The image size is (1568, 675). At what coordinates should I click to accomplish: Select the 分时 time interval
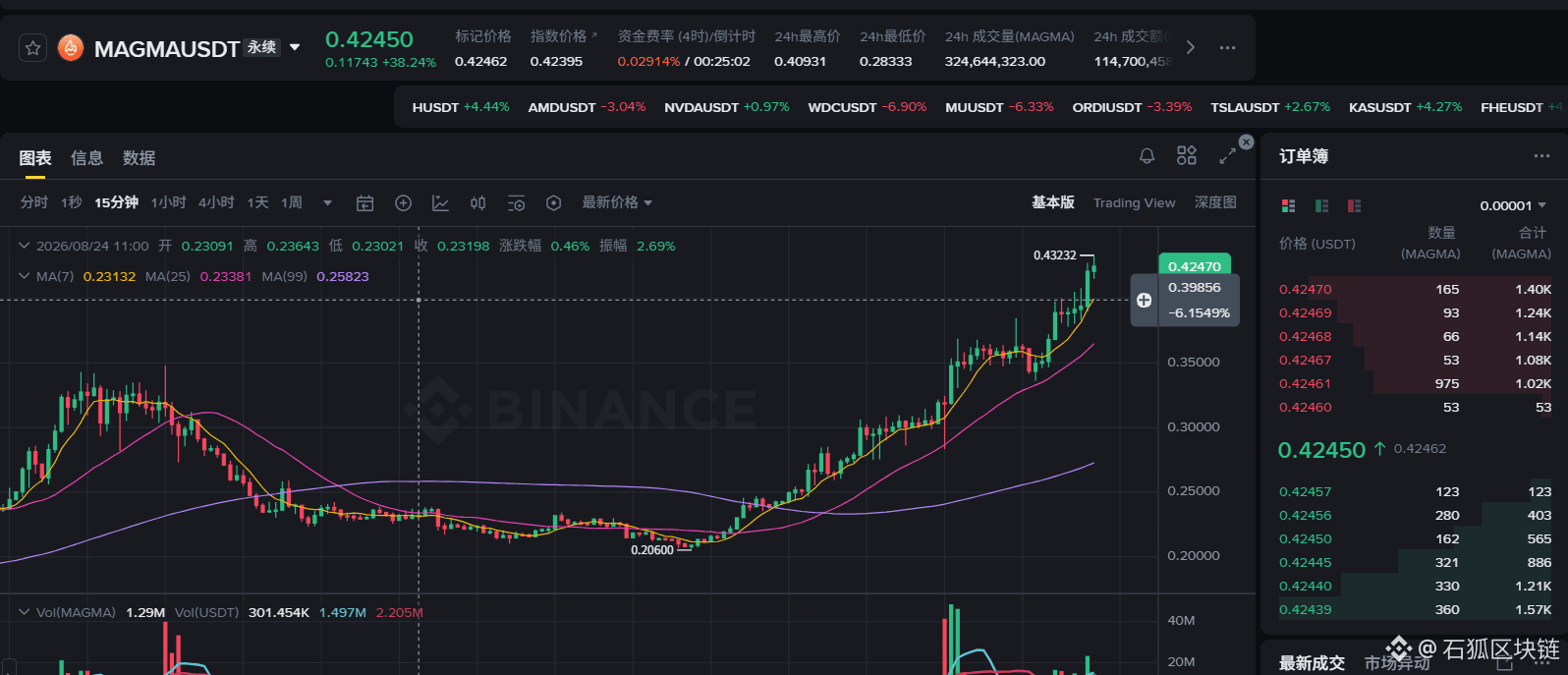[34, 202]
